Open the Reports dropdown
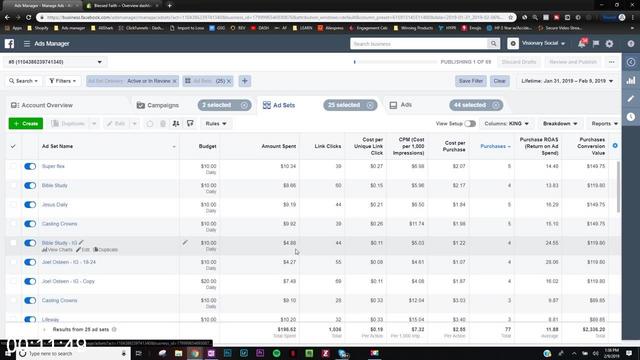 point(604,124)
